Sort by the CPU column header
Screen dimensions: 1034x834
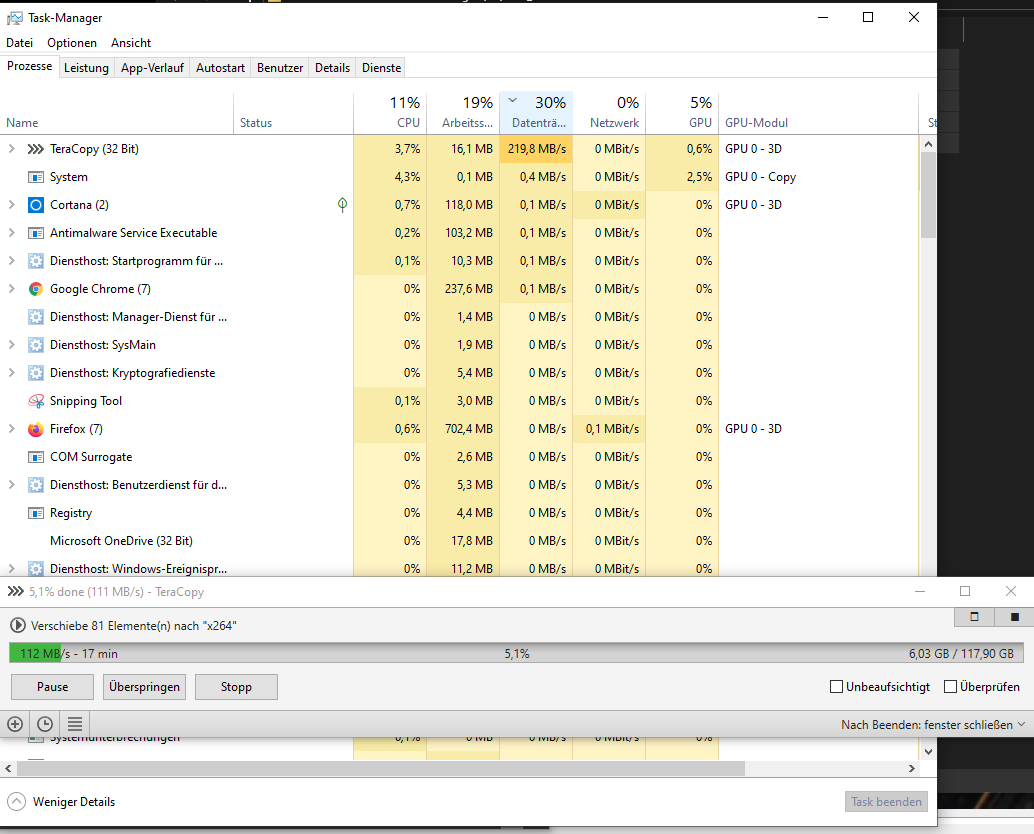pos(390,113)
